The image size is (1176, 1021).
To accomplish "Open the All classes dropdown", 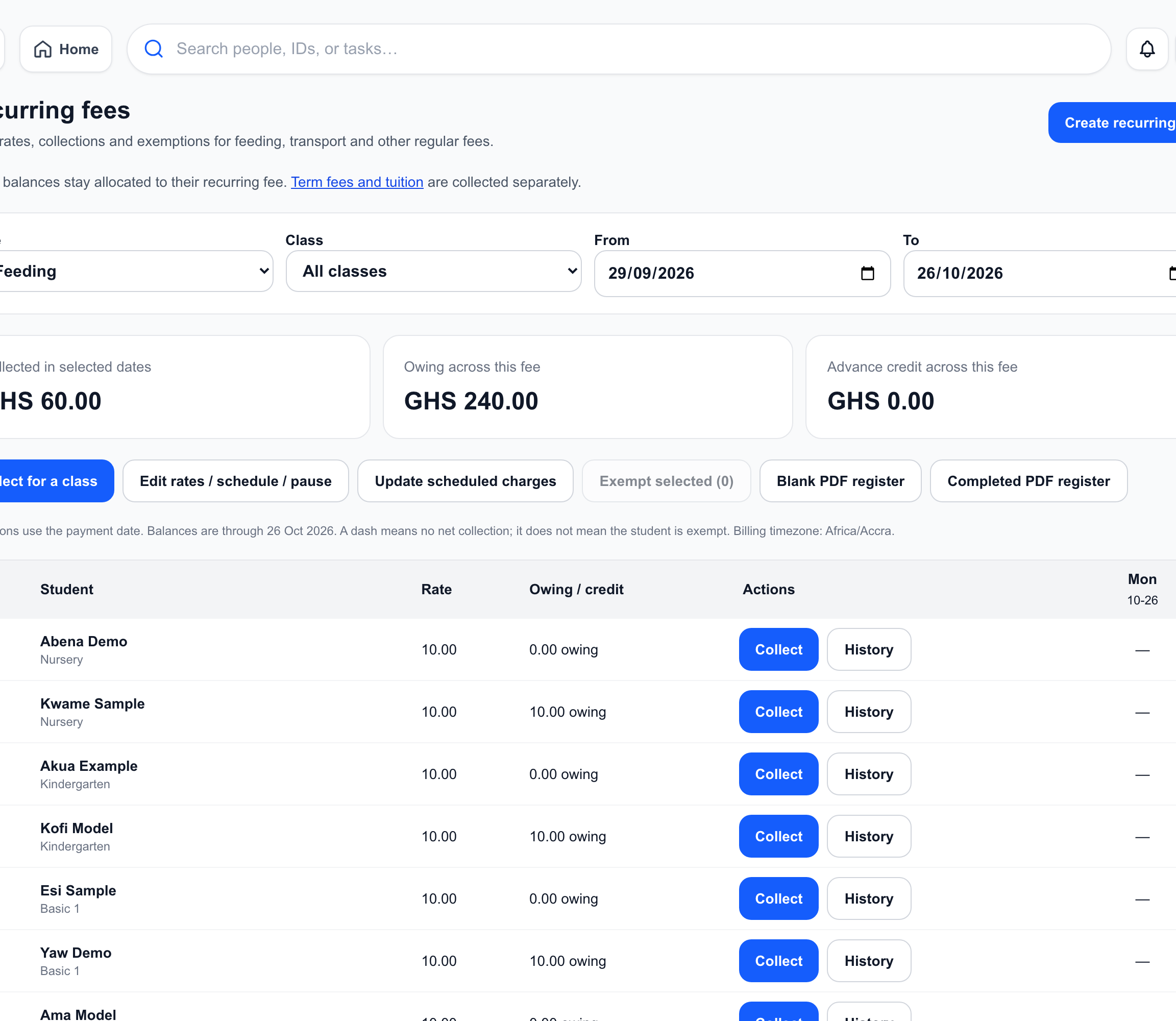I will (x=433, y=271).
